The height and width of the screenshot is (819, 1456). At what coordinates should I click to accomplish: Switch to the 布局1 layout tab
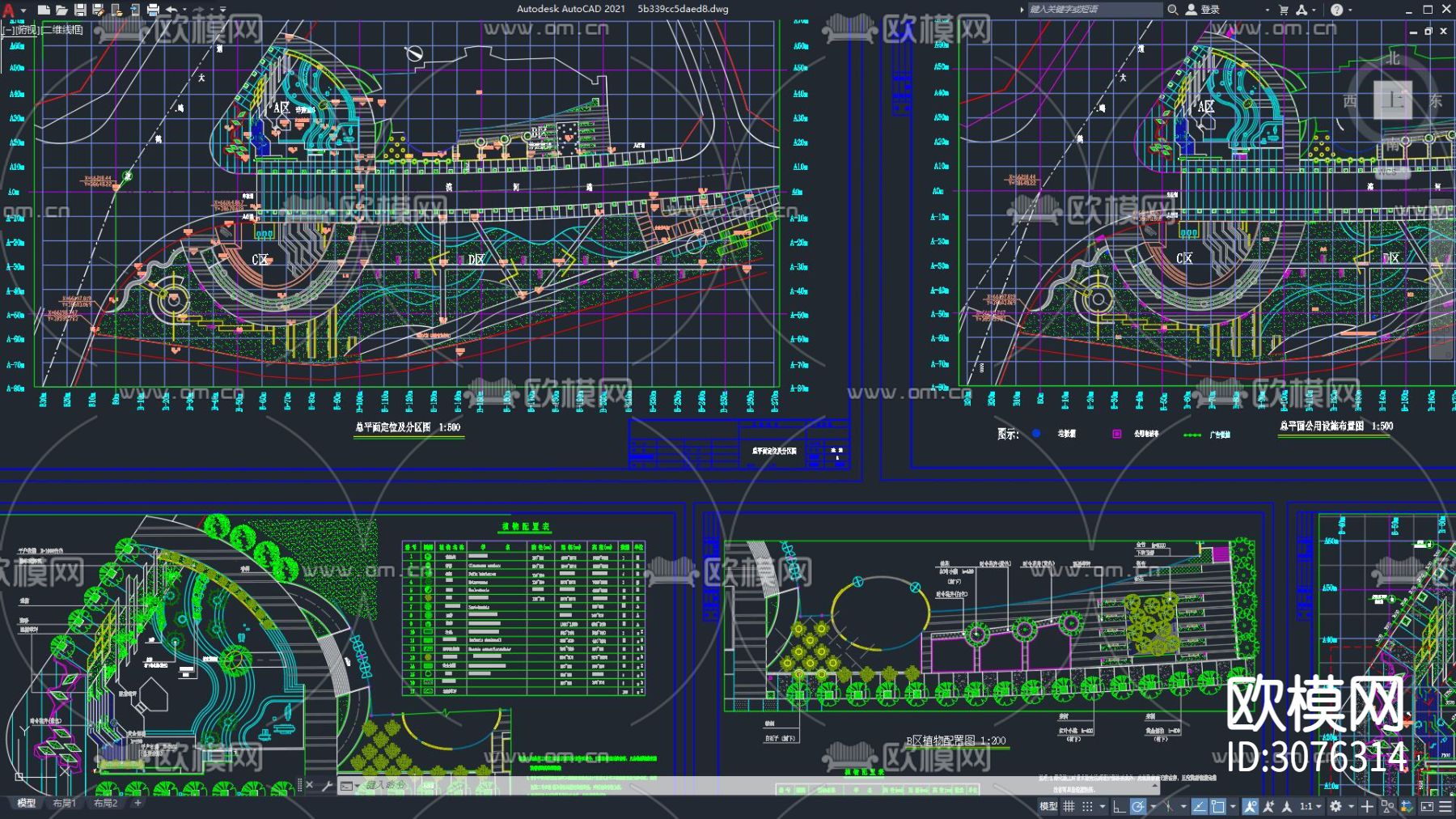(x=64, y=804)
